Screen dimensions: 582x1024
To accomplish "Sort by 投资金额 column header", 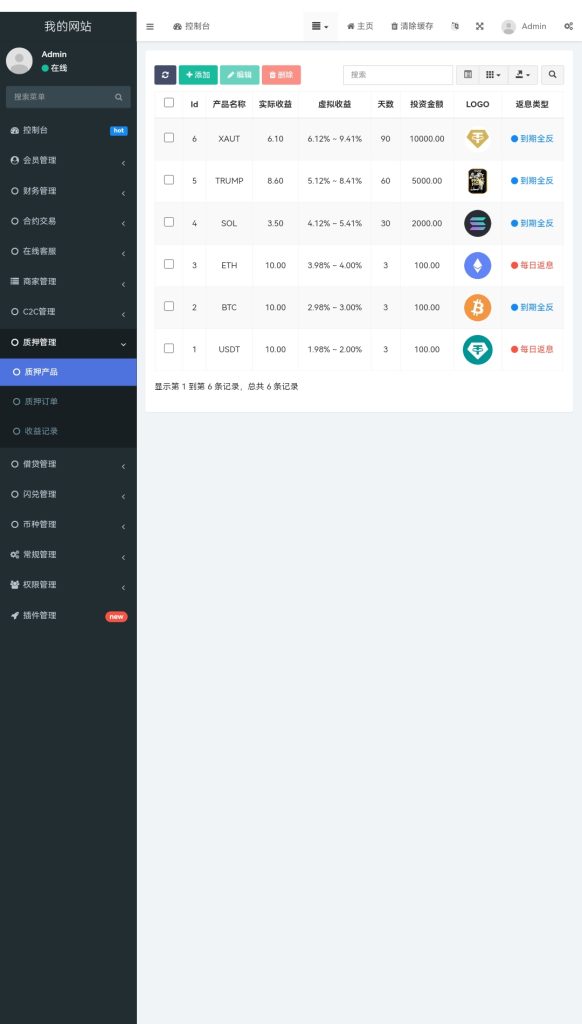I will [x=427, y=104].
